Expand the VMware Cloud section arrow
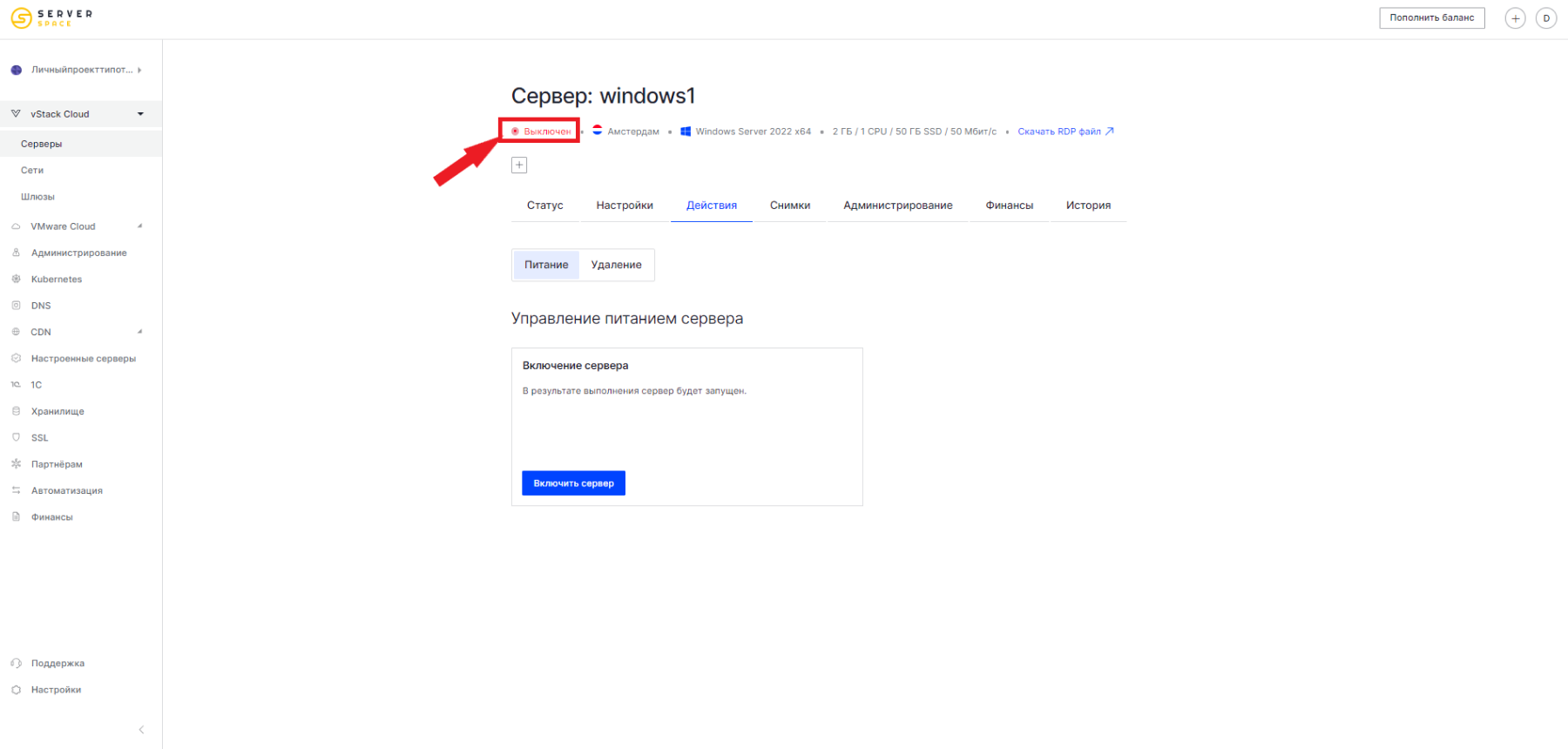This screenshot has height=749, width=1568. point(139,226)
